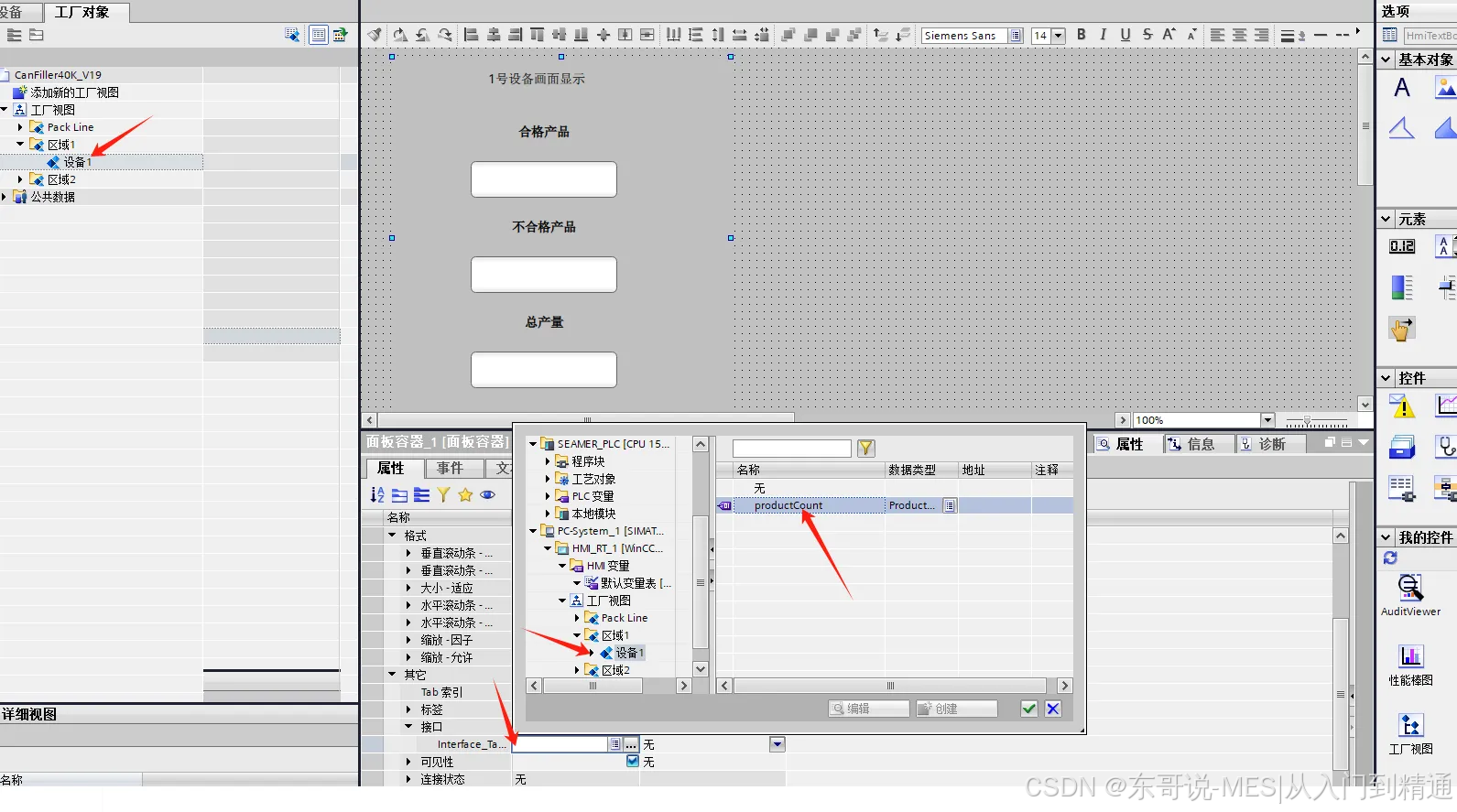Collapse the 基本对象 section
Image resolution: width=1457 pixels, height=812 pixels.
pos(1386,60)
